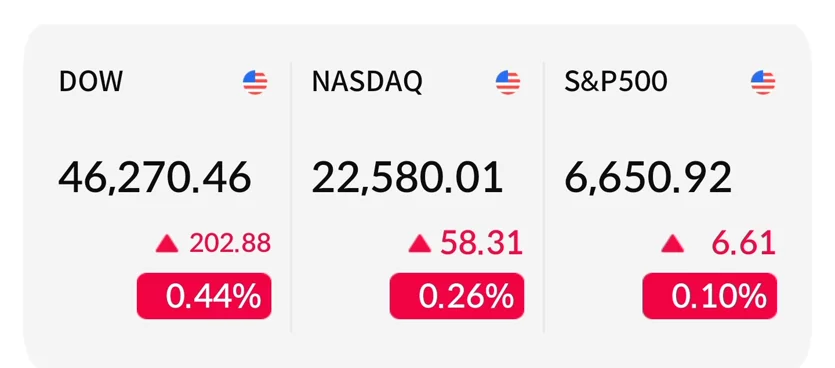The width and height of the screenshot is (835, 368).
Task: Click the US flag icon beside DOW
Action: click(255, 83)
